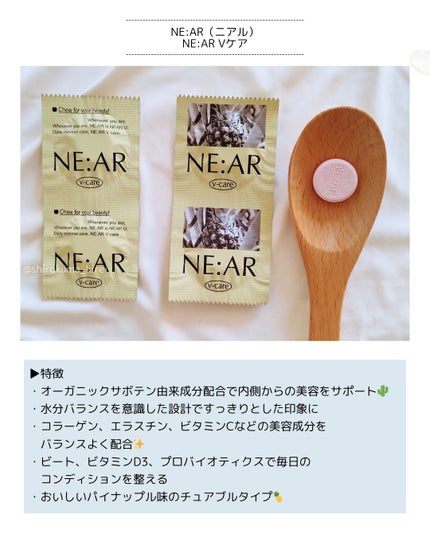Click the bullet about オーガニックサボテン由来成分

(210, 391)
